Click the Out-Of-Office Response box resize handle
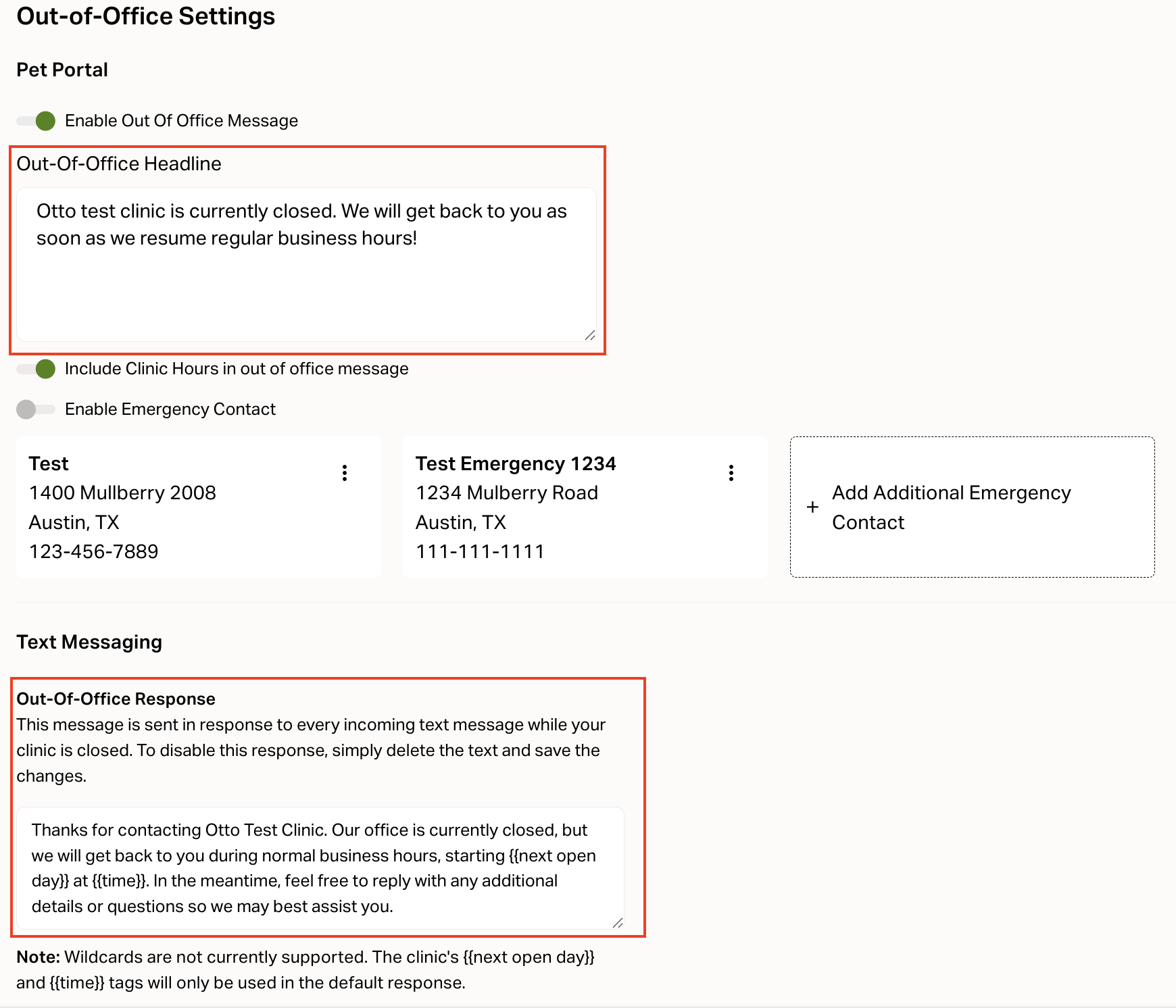This screenshot has height=1008, width=1176. pos(618,923)
